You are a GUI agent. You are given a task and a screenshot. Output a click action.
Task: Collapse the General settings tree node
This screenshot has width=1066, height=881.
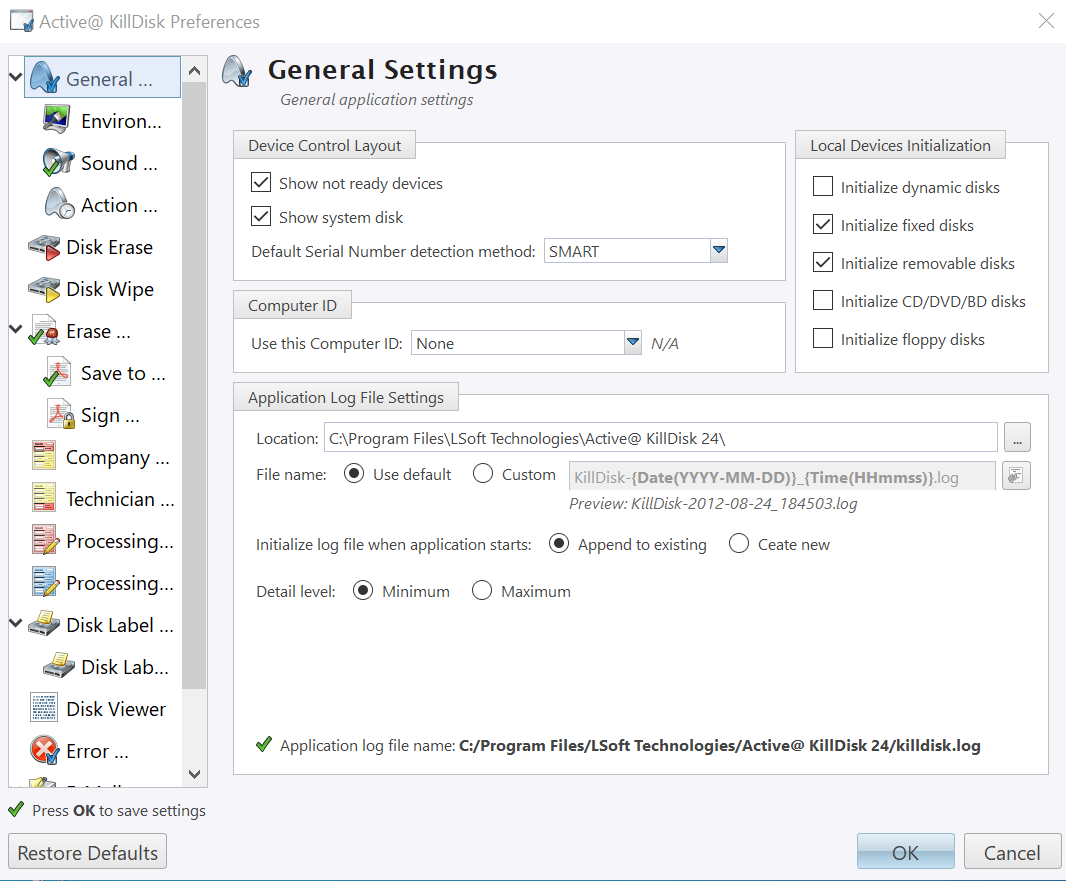[15, 78]
